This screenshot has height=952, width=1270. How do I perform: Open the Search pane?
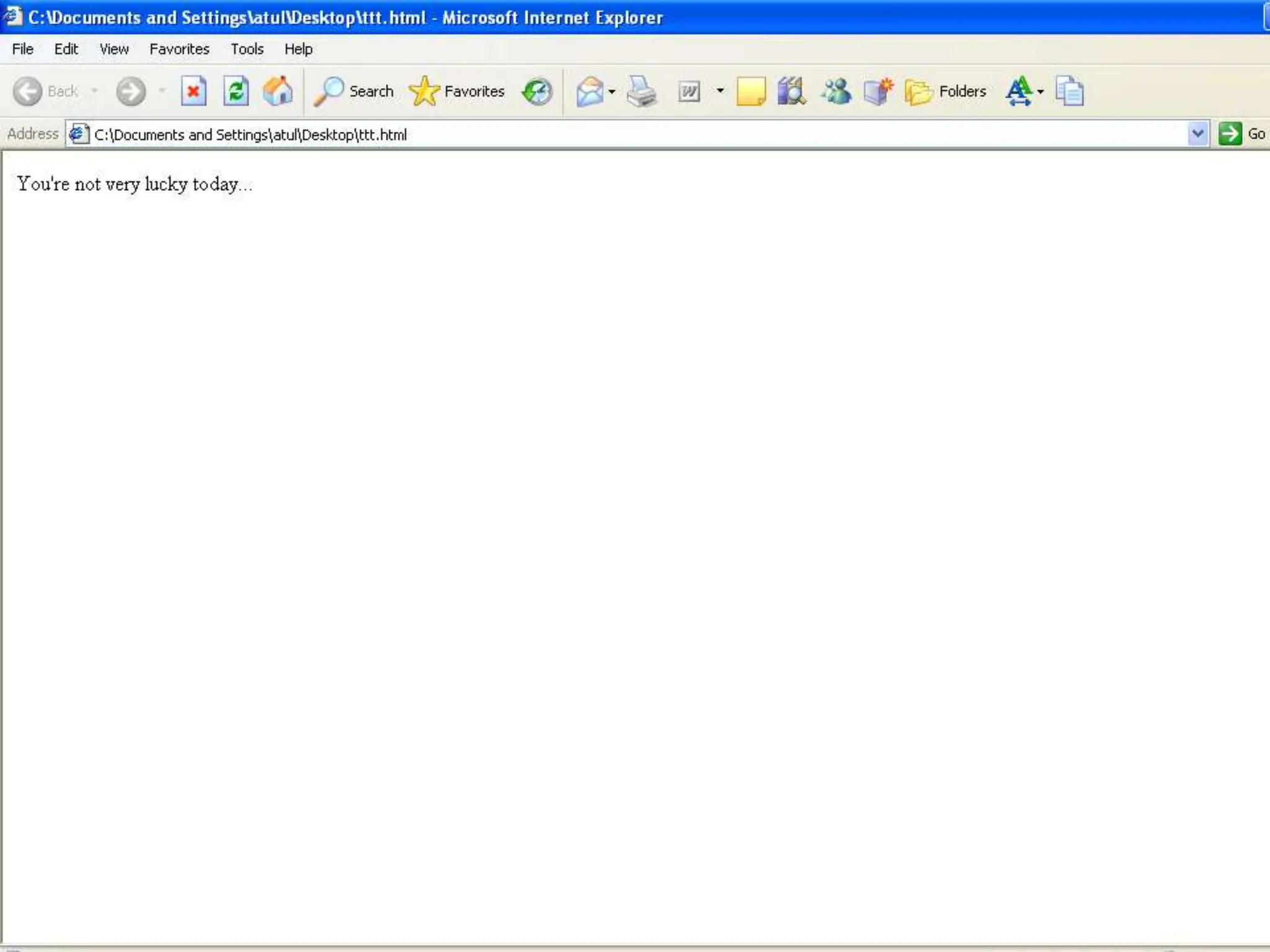(354, 92)
